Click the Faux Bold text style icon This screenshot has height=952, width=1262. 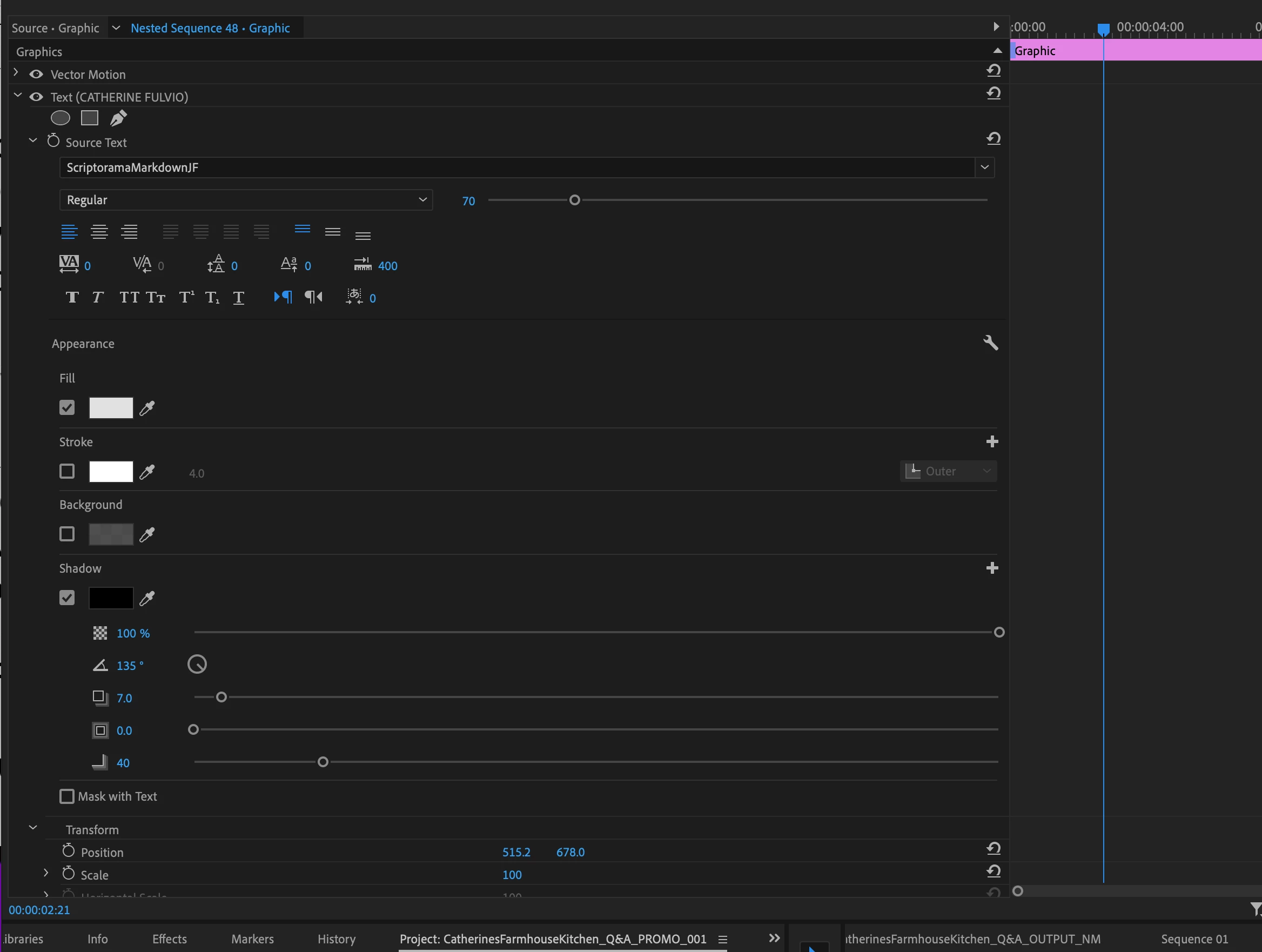[x=72, y=297]
